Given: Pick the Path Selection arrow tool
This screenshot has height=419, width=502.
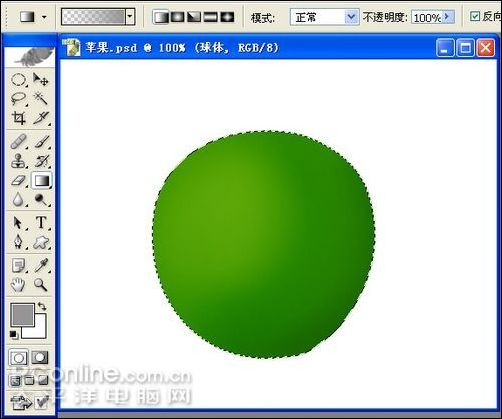Looking at the screenshot, I should (18, 223).
